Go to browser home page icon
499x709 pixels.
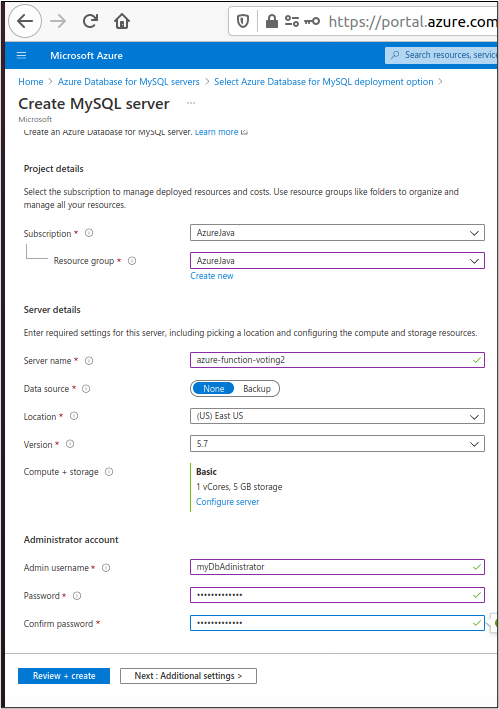(x=122, y=21)
